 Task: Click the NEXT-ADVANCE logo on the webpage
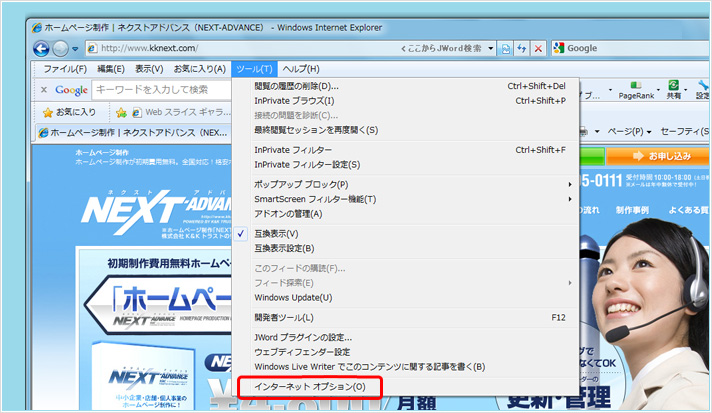[x=156, y=211]
